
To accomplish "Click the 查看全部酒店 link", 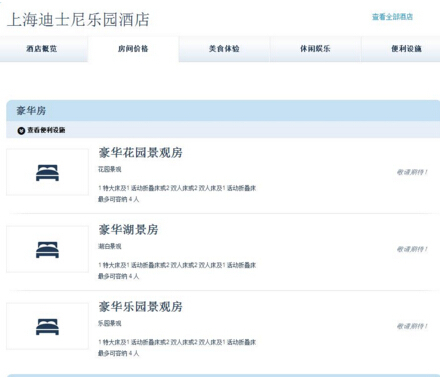I will click(392, 17).
